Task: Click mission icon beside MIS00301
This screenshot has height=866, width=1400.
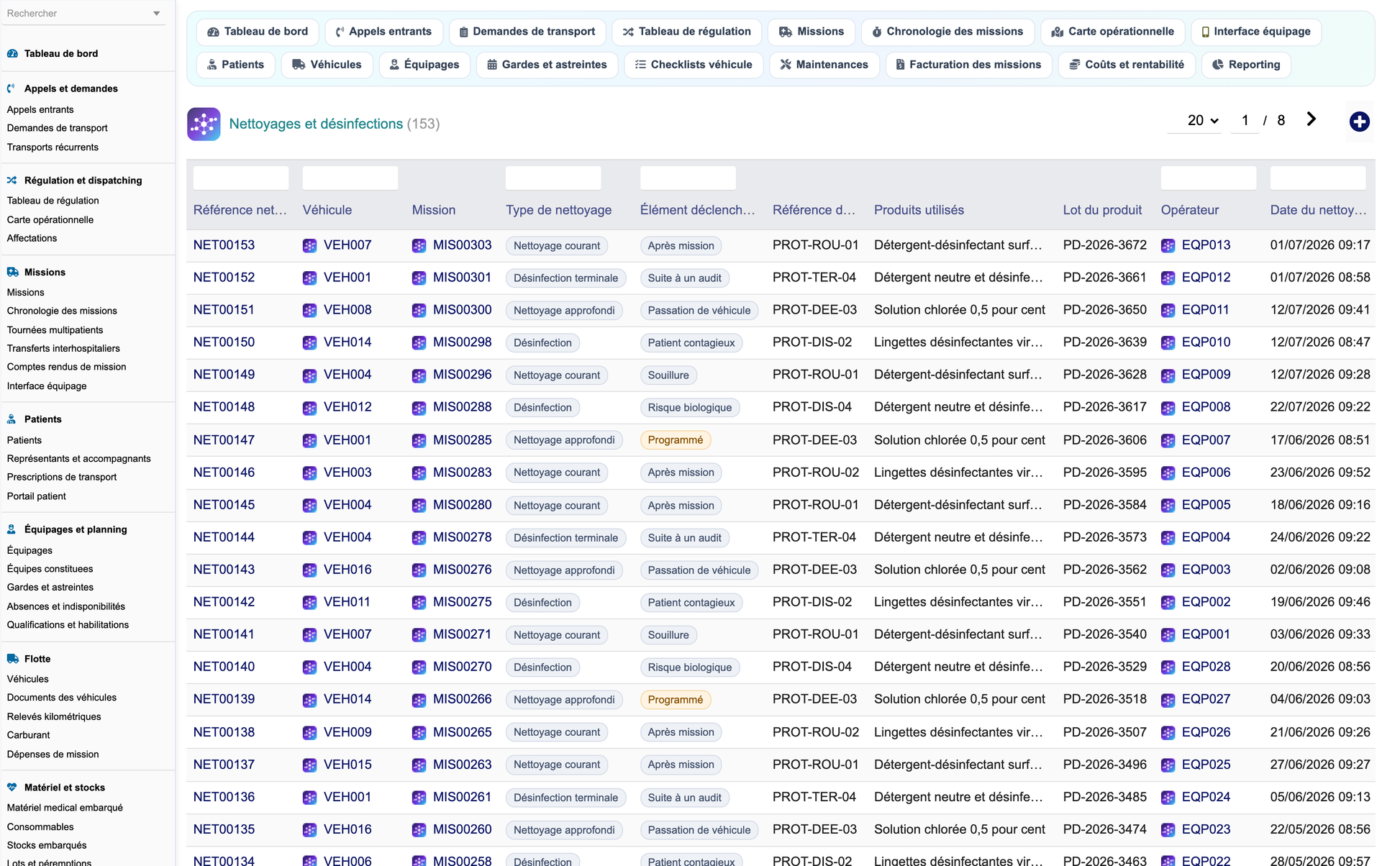Action: (x=419, y=278)
